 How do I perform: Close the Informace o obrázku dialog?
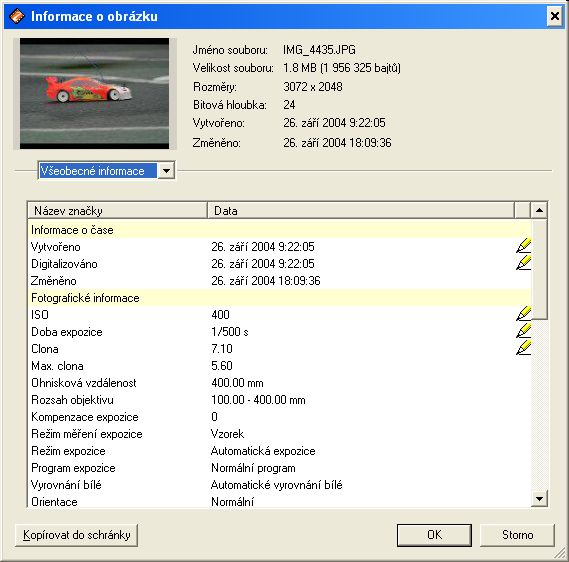pos(554,16)
